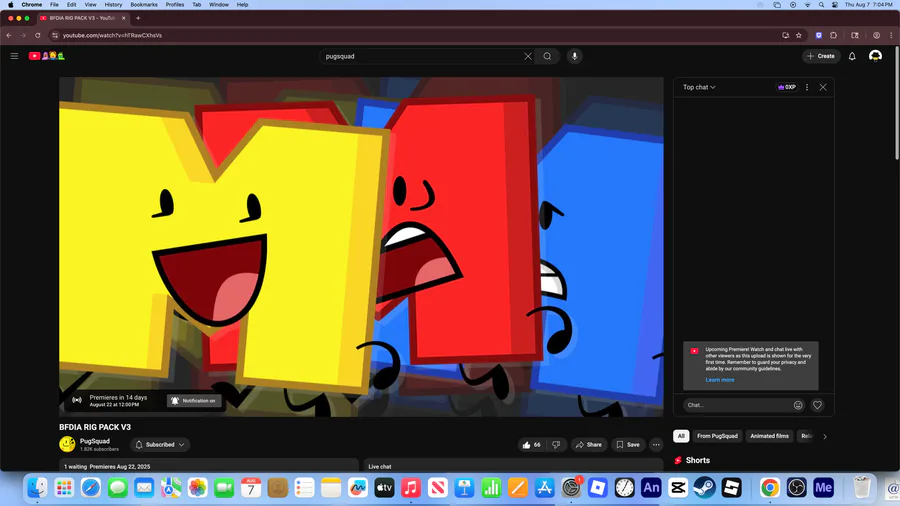Open PugSquad channel avatar
Viewport: 900px width, 506px height.
[67, 444]
